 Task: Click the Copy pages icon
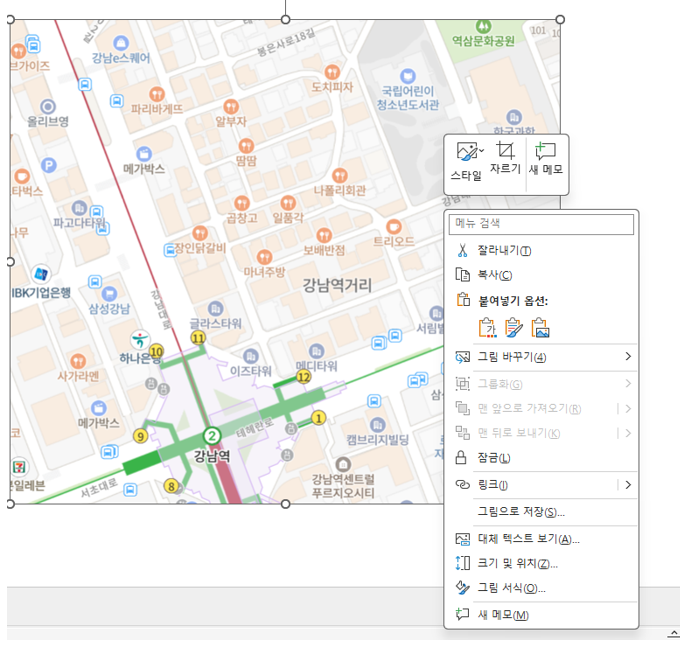point(462,275)
